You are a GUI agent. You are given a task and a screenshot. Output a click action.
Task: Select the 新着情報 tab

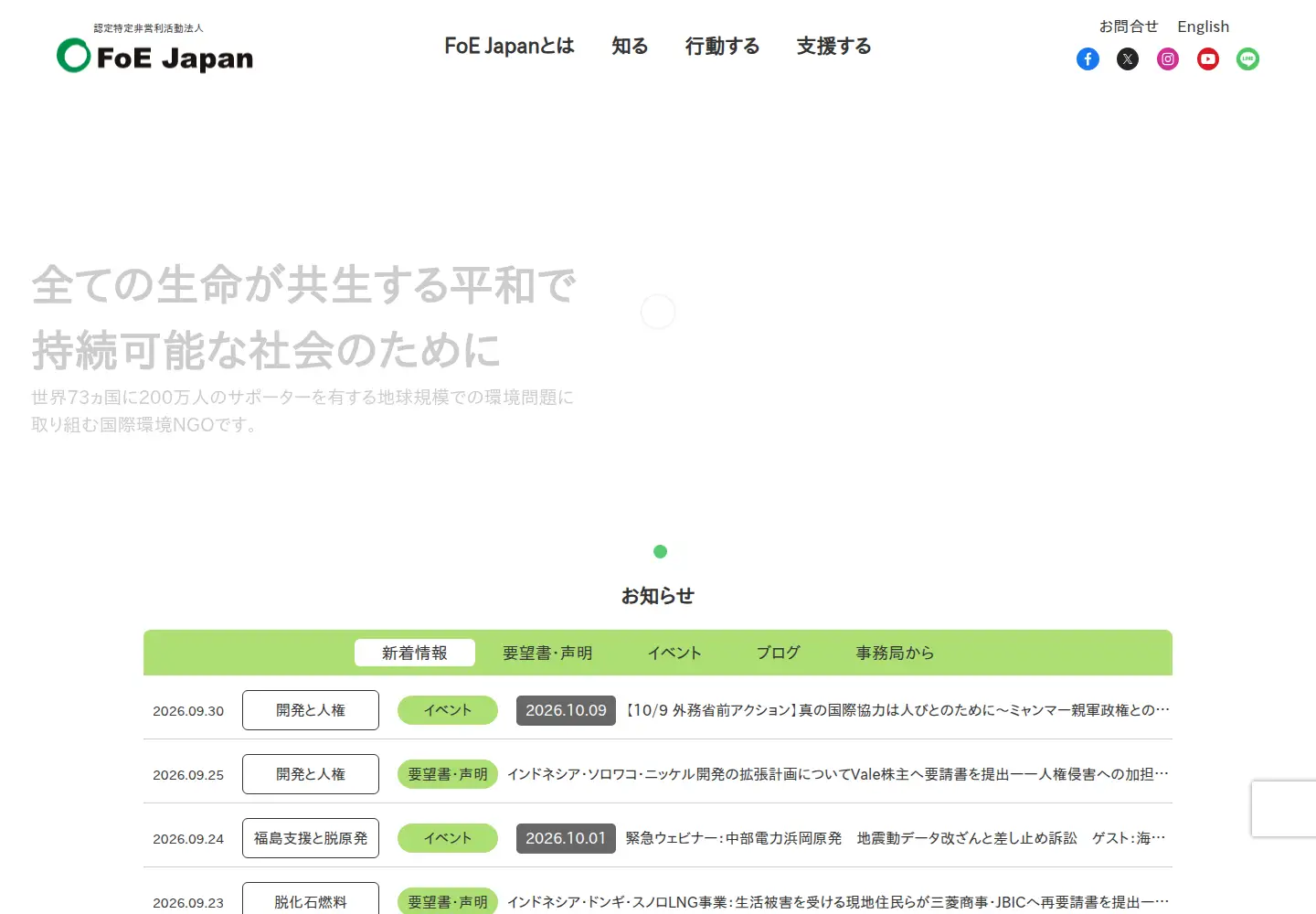415,653
